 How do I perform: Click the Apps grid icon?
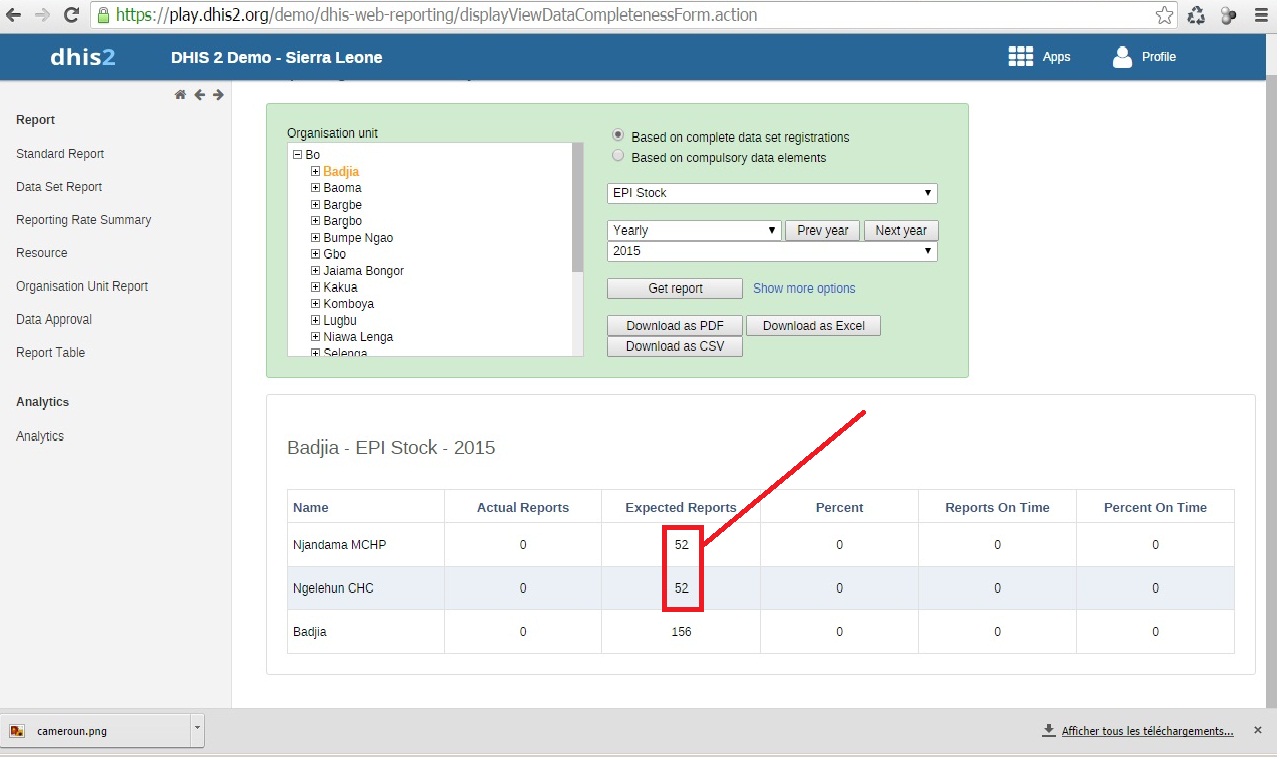[x=1020, y=57]
